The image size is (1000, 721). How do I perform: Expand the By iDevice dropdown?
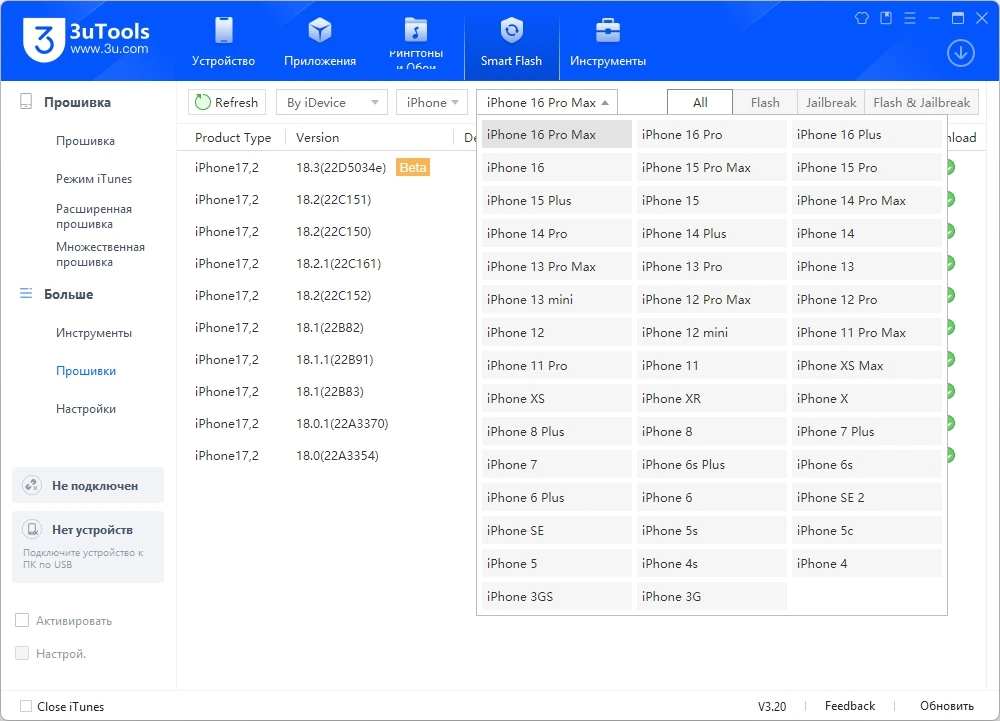(332, 102)
